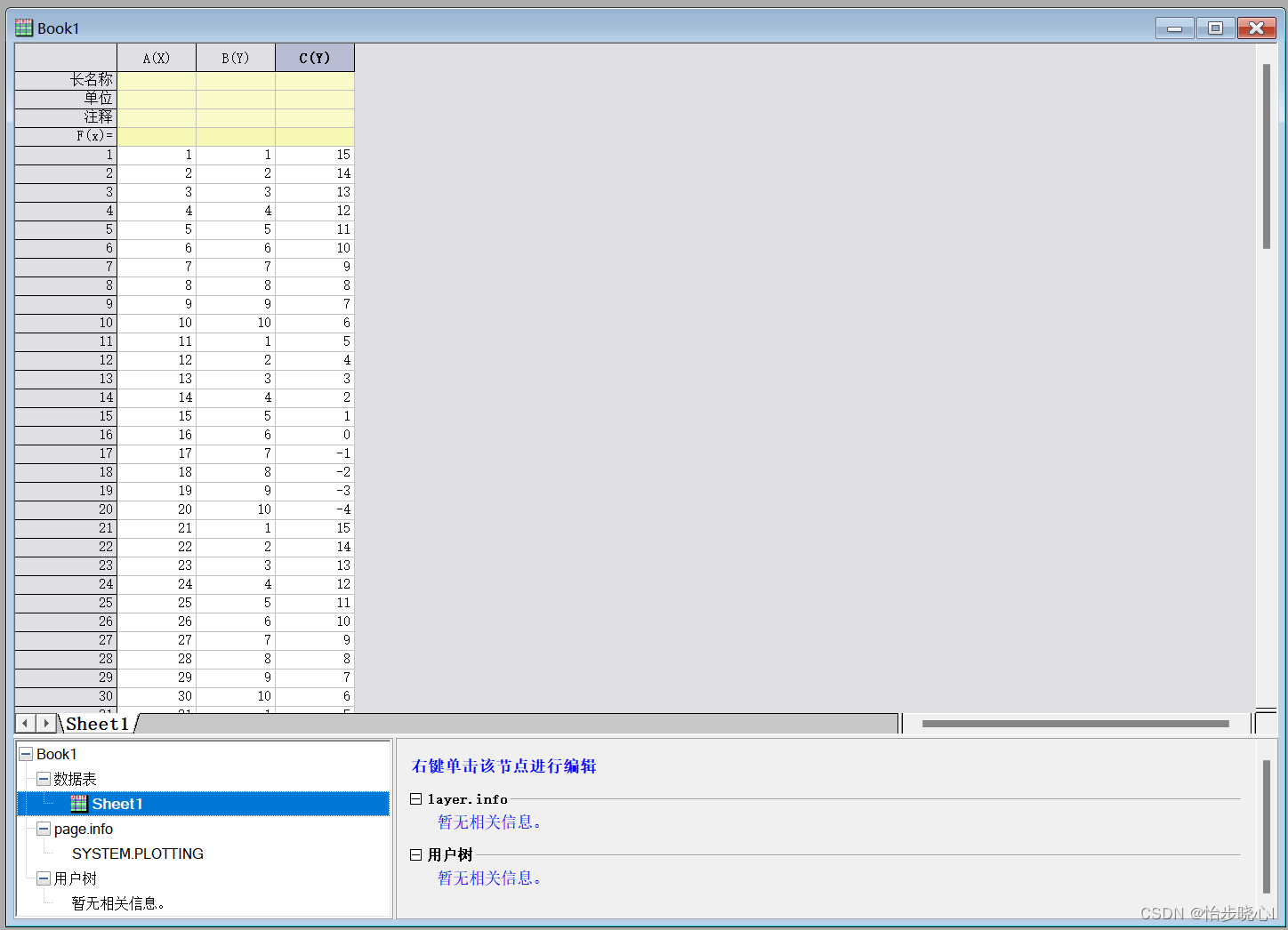Click cell C row 20 with value -4
This screenshot has height=930, width=1288.
click(315, 509)
